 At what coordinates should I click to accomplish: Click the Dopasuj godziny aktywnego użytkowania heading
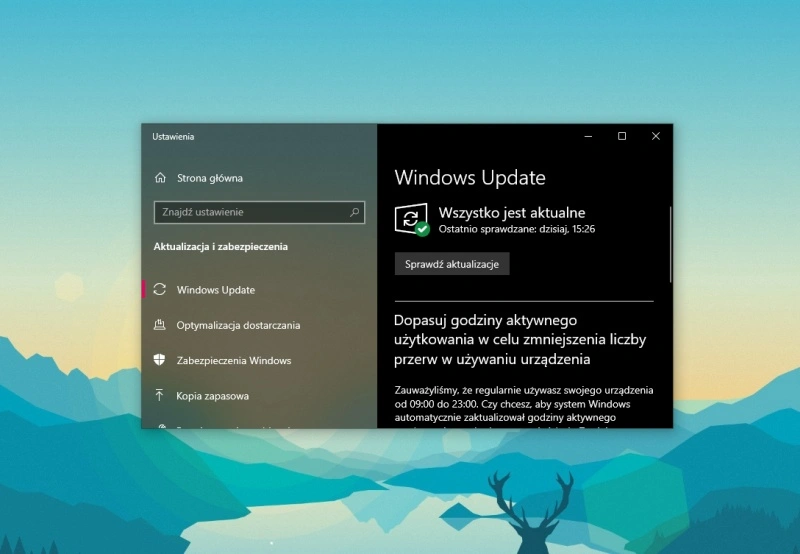point(520,340)
